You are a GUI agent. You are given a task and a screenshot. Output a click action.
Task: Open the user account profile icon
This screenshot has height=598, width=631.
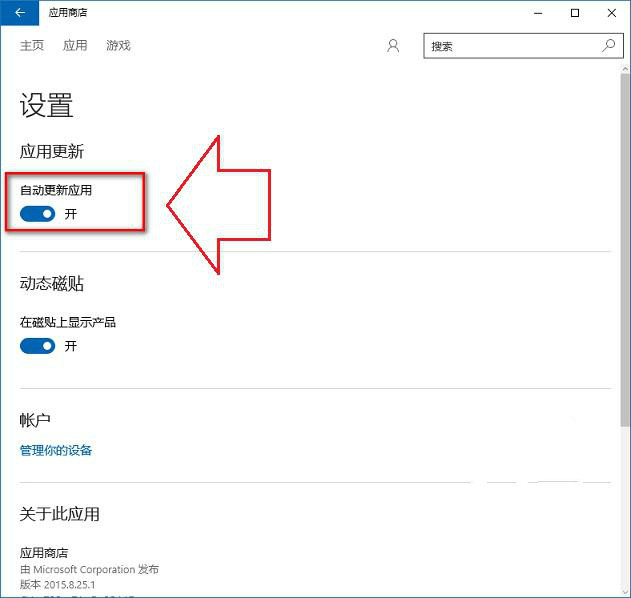(x=393, y=46)
